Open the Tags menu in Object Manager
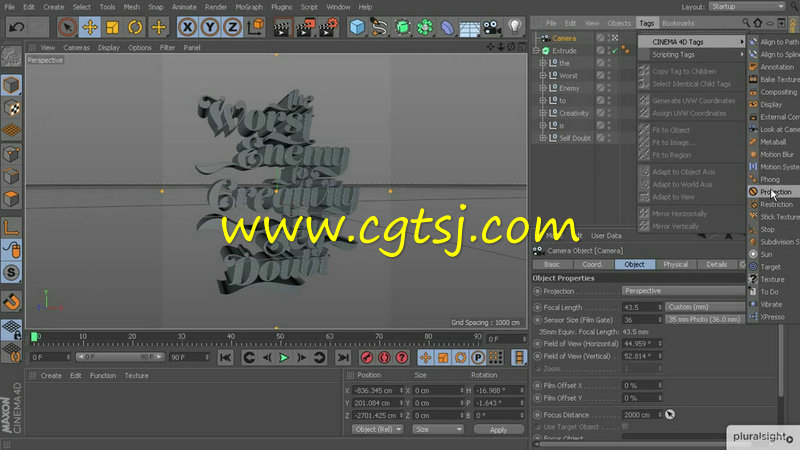This screenshot has height=450, width=800. (x=646, y=23)
